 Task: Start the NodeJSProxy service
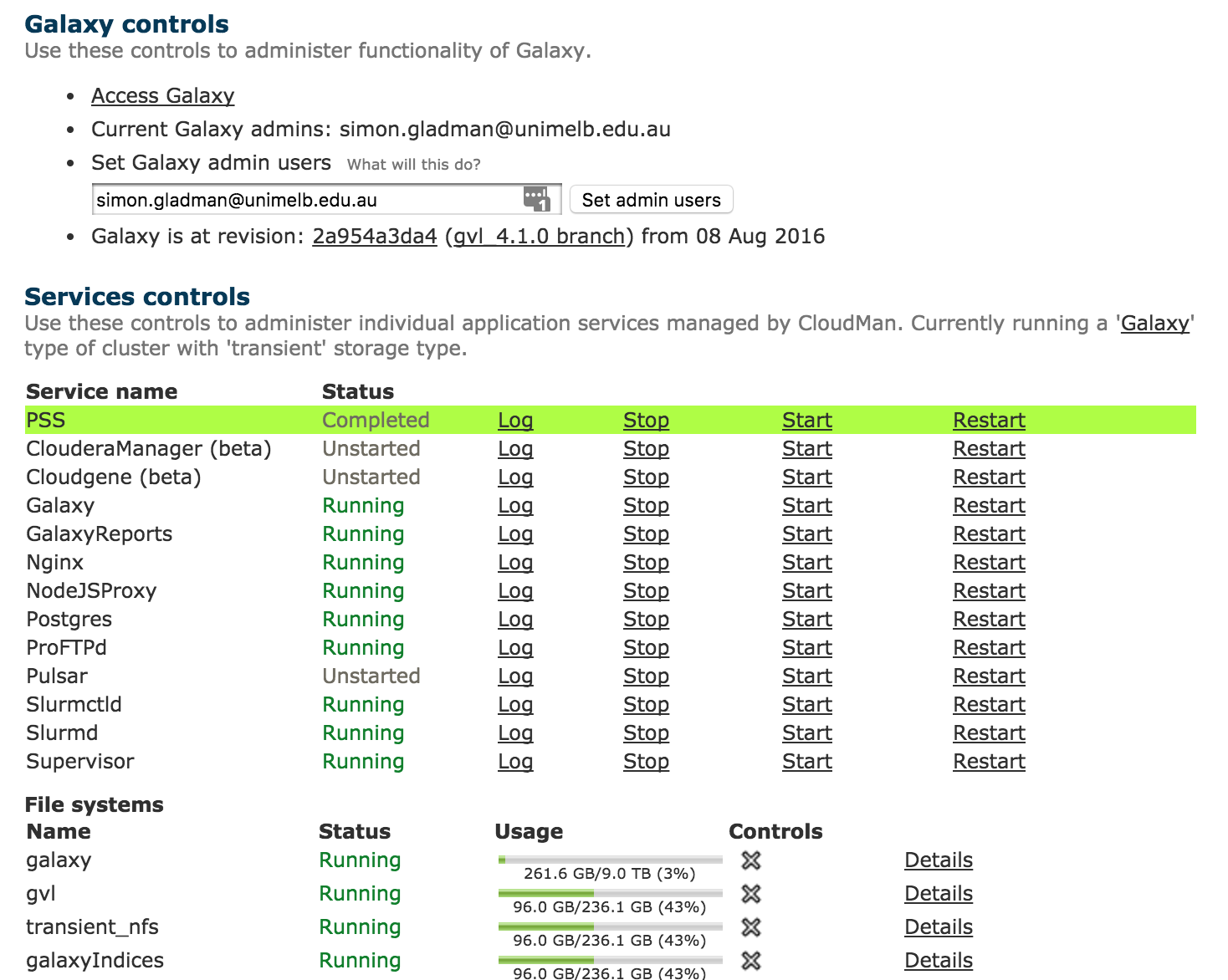[807, 591]
